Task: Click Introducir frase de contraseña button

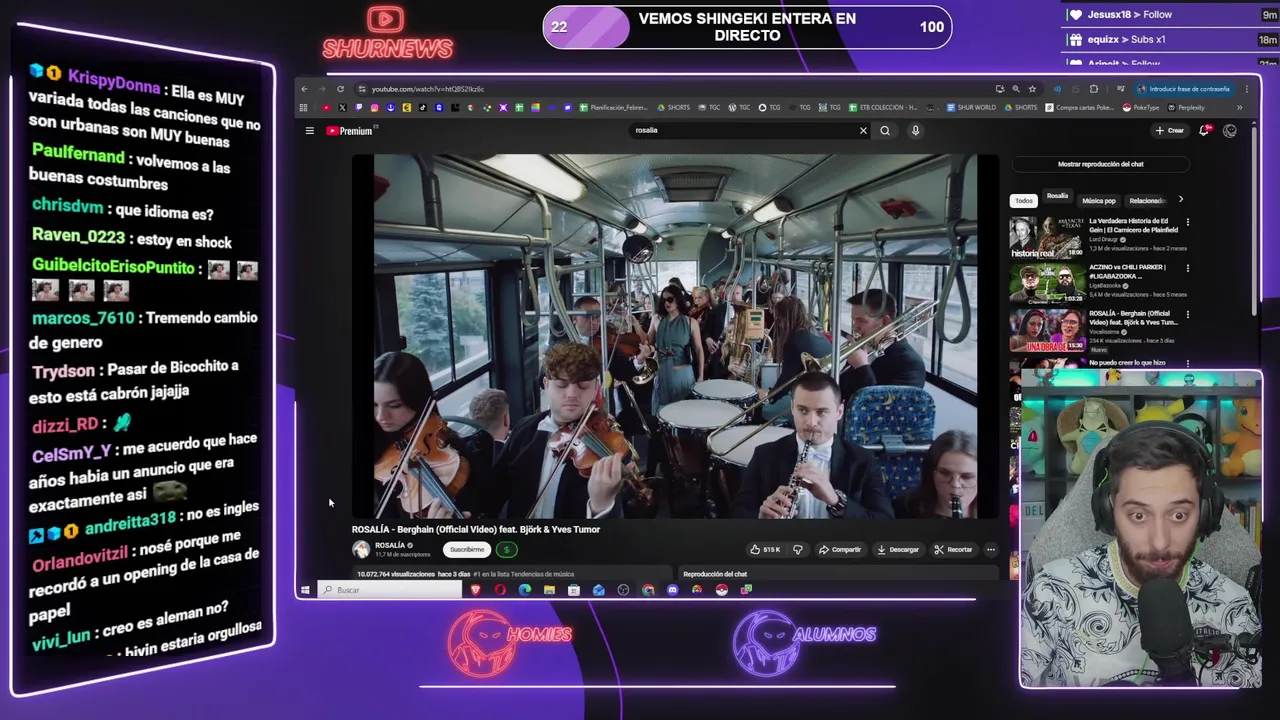Action: click(x=1185, y=89)
